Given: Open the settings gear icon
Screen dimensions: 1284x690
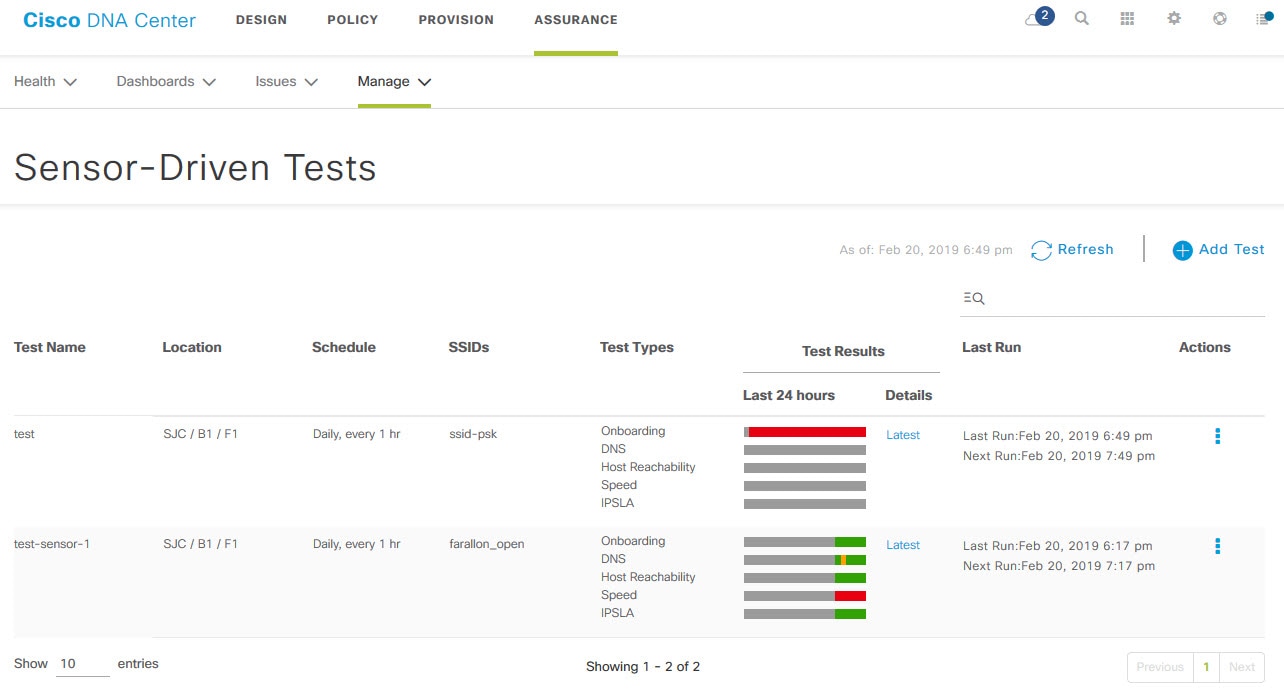Looking at the screenshot, I should click(1174, 19).
